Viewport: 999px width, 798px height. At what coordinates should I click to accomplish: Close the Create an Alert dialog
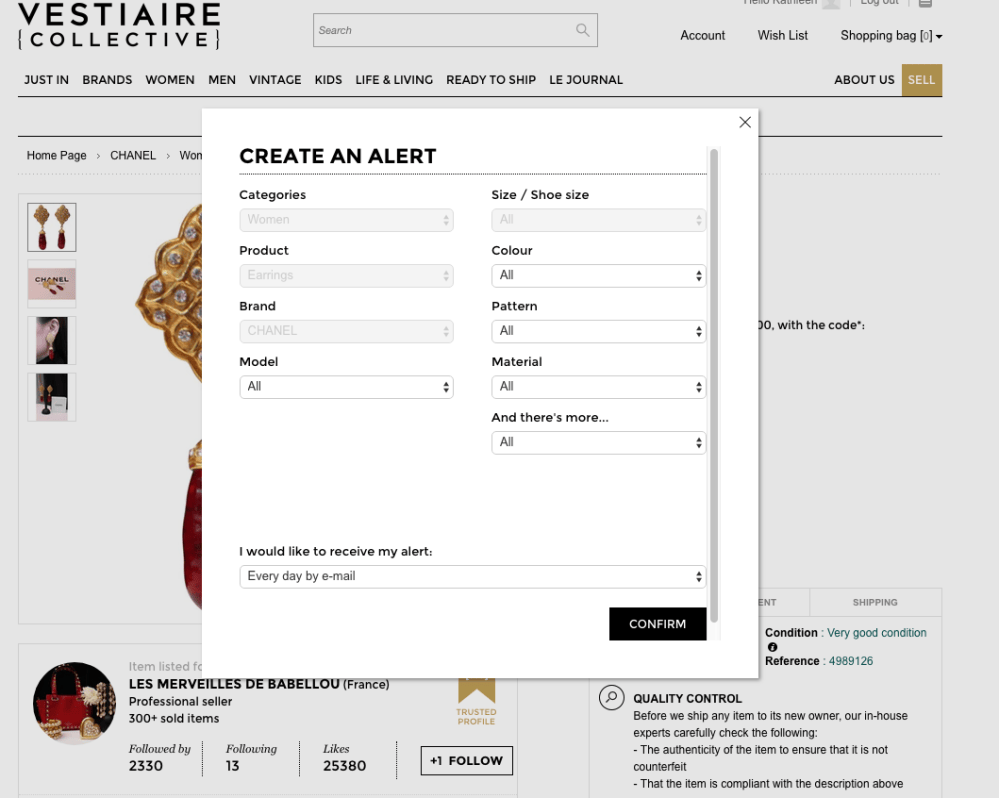[745, 122]
